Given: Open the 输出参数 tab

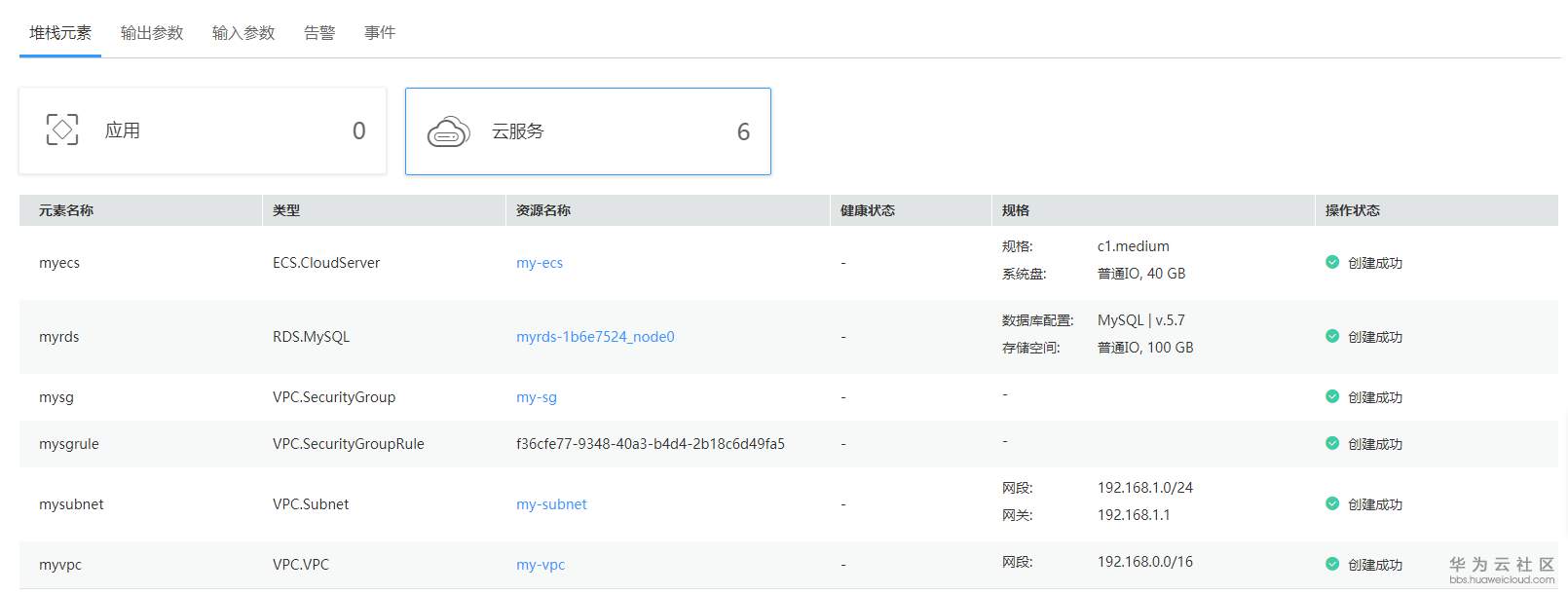Looking at the screenshot, I should 152,33.
